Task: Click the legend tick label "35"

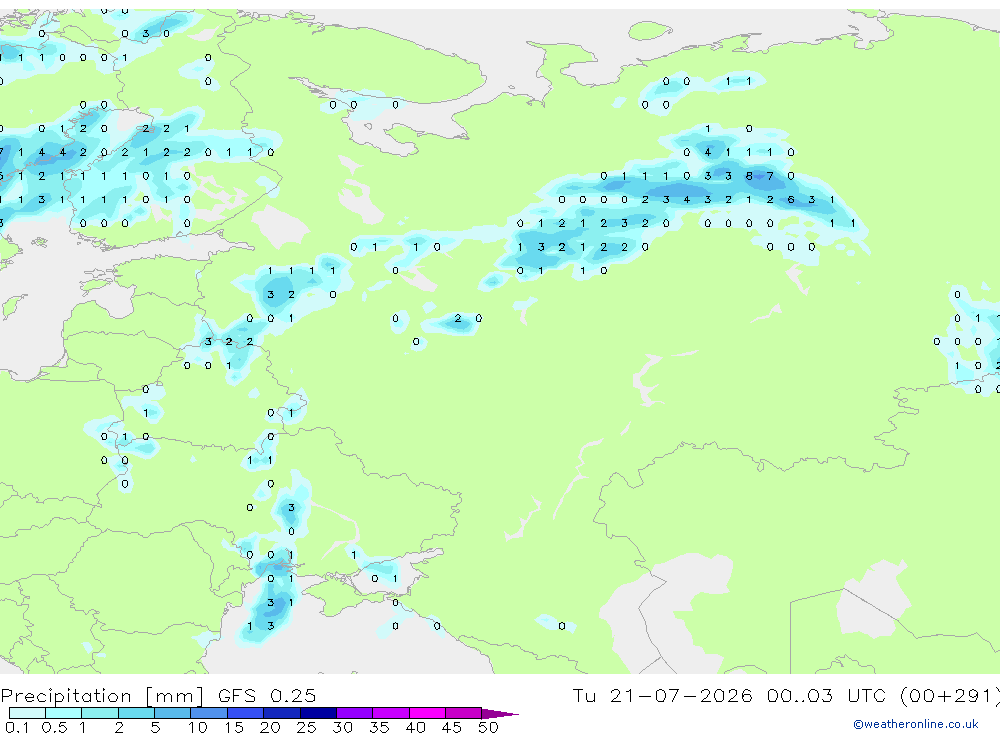Action: click(x=379, y=727)
